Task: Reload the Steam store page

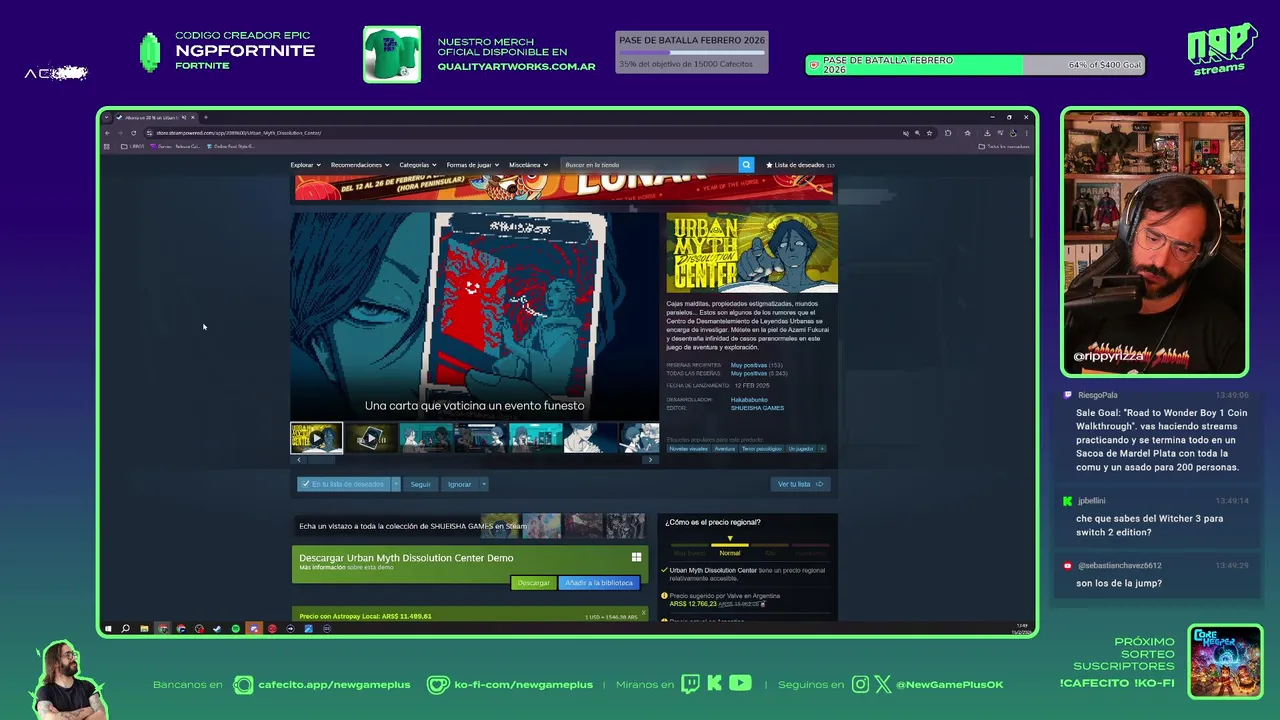Action: coord(134,133)
